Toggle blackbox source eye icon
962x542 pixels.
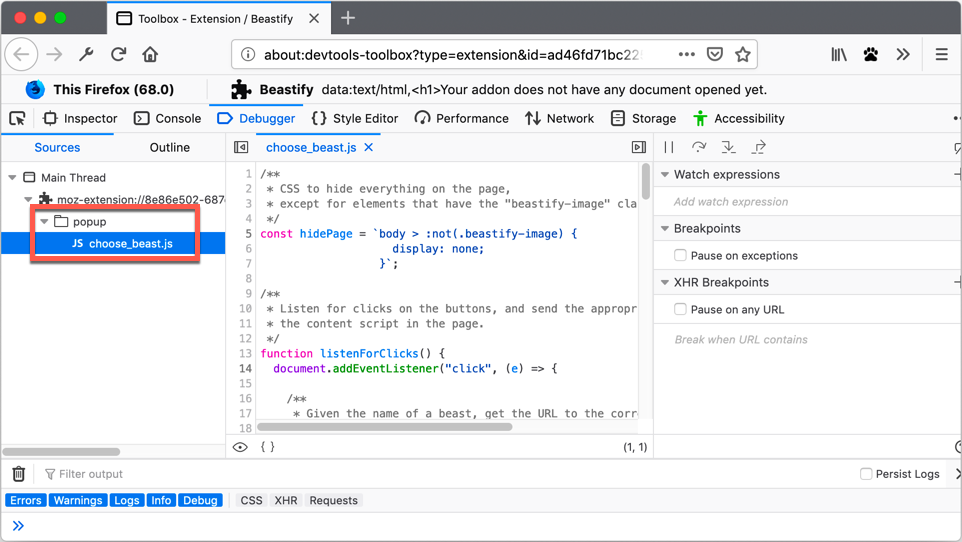pyautogui.click(x=240, y=447)
